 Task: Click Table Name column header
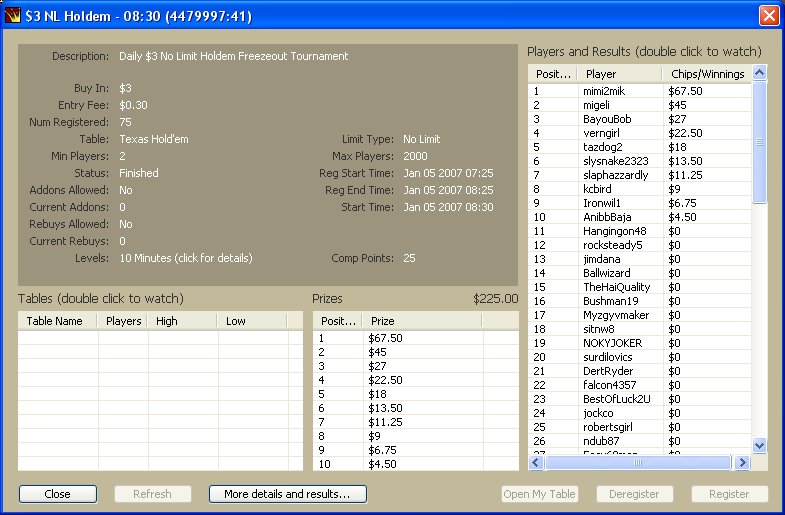coord(57,321)
